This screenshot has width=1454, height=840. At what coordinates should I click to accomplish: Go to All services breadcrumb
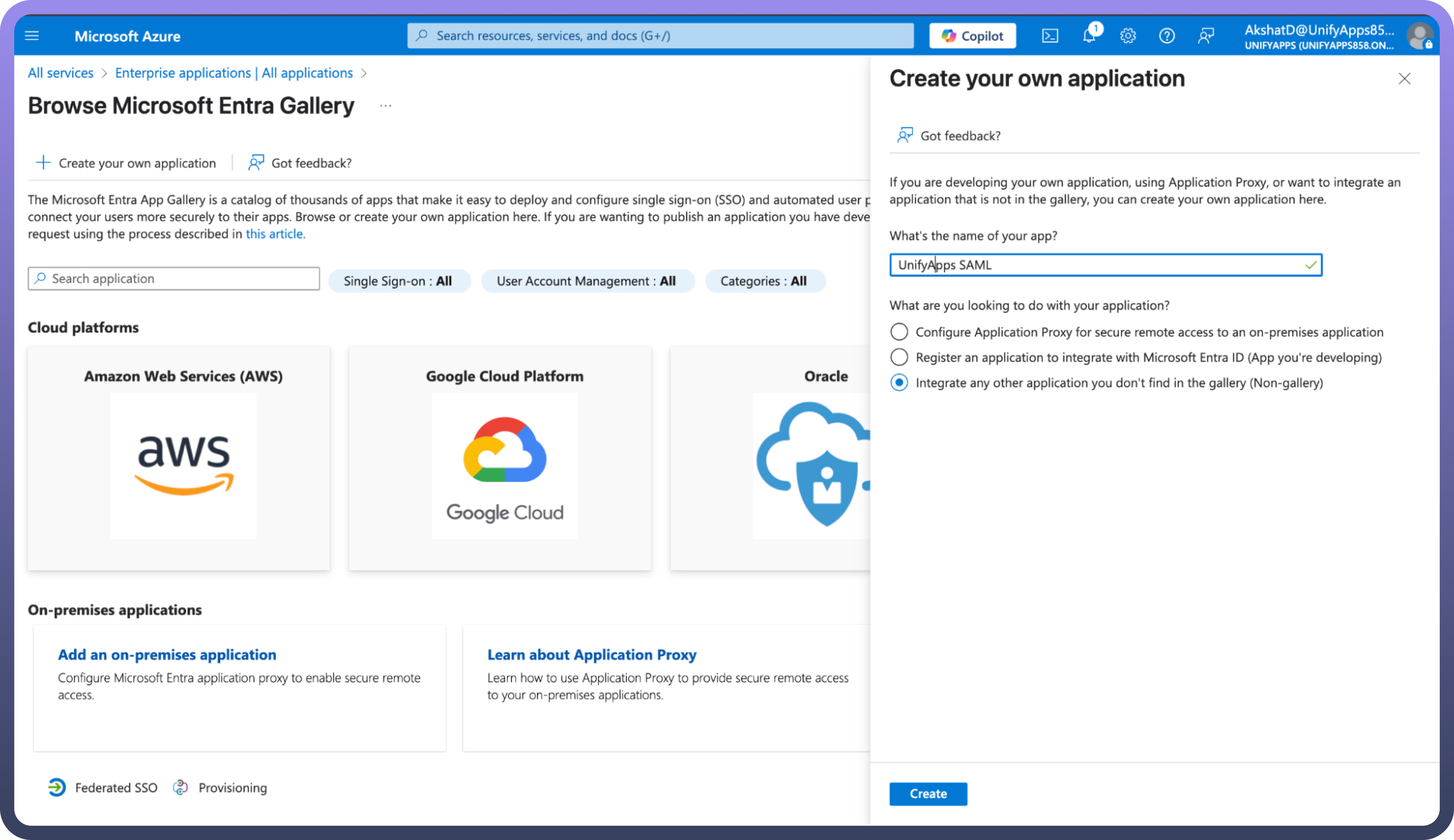(61, 73)
